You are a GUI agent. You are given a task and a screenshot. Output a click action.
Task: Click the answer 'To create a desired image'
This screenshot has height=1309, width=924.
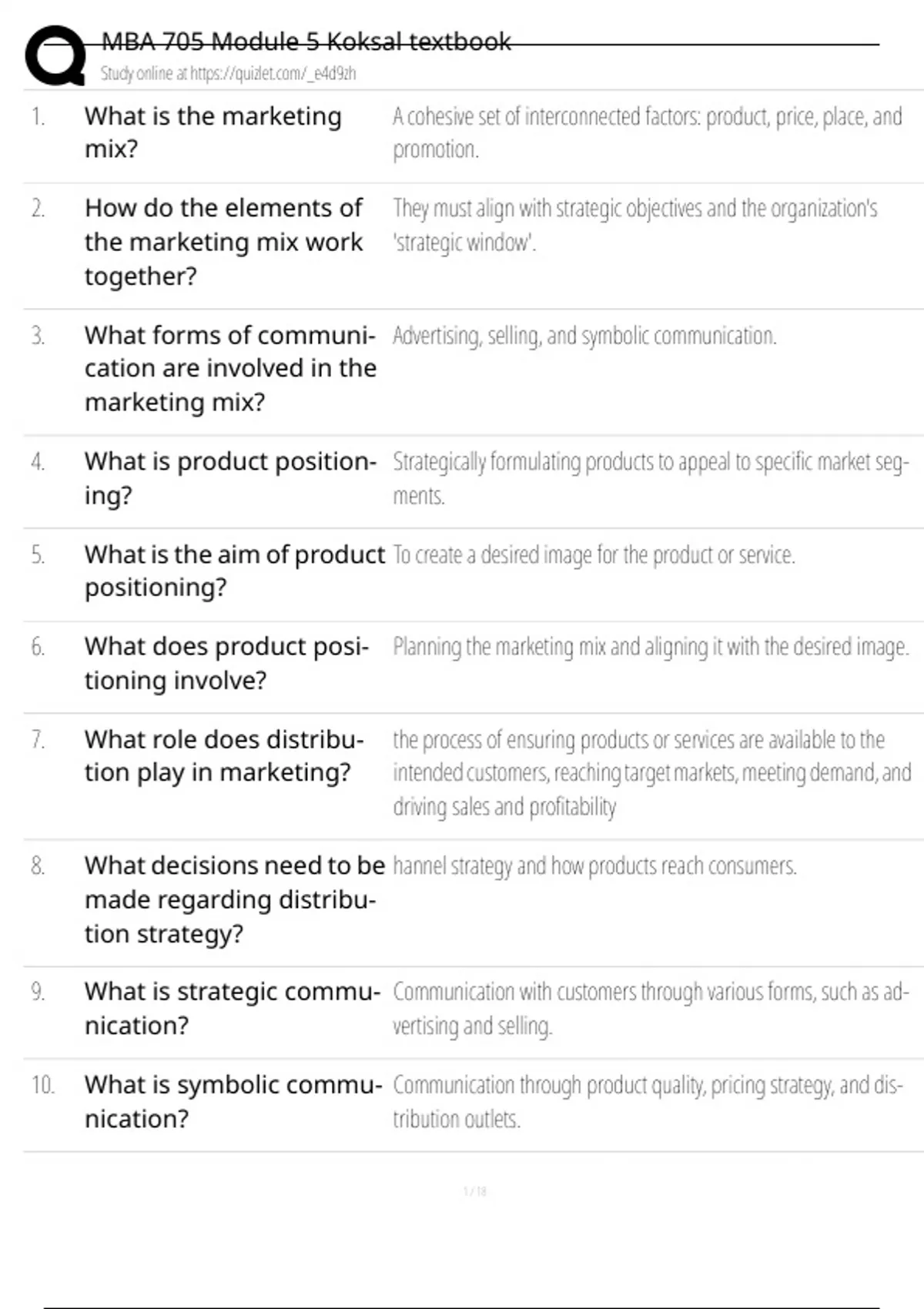[x=594, y=554]
